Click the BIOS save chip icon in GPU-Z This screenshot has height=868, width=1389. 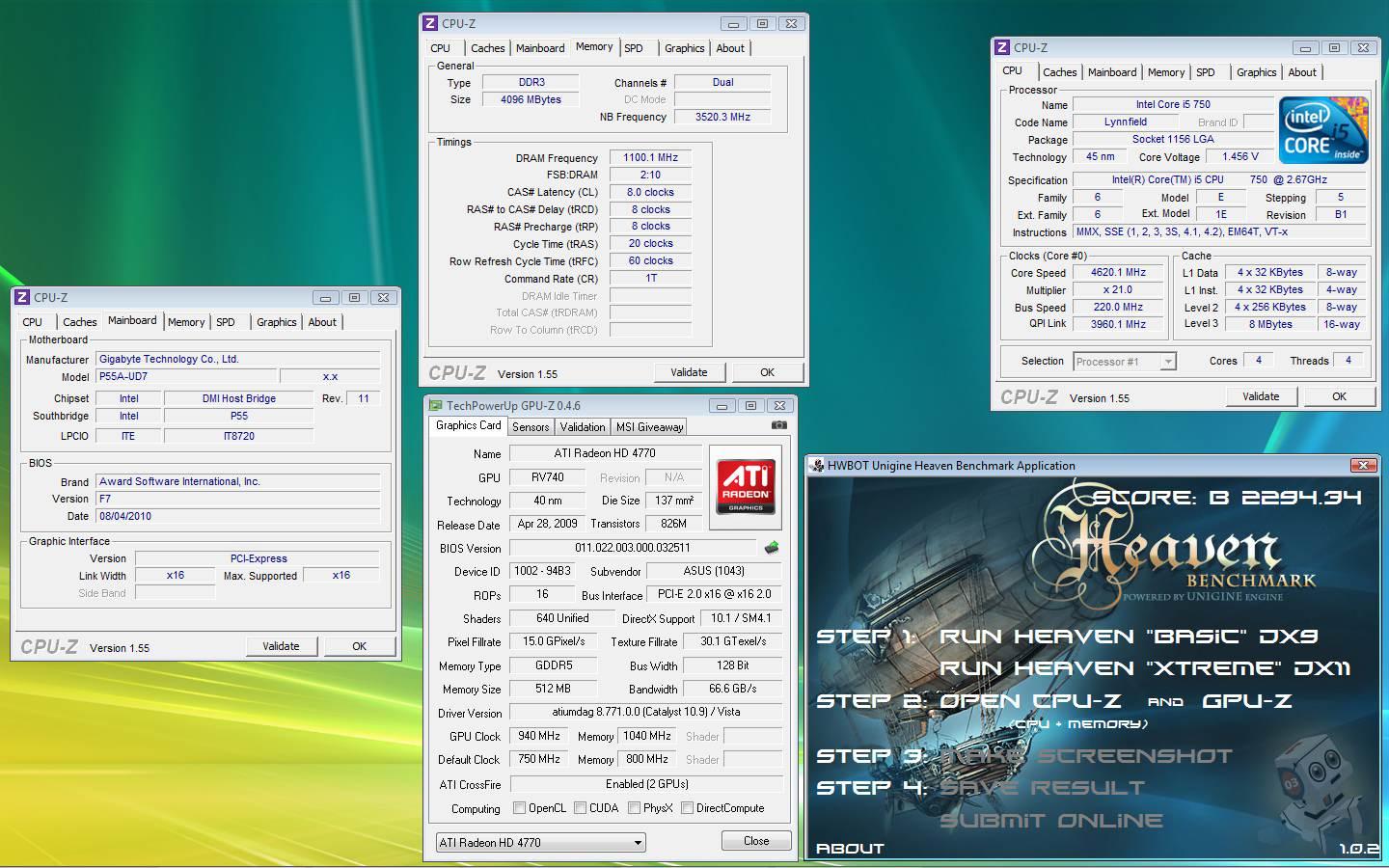[771, 548]
